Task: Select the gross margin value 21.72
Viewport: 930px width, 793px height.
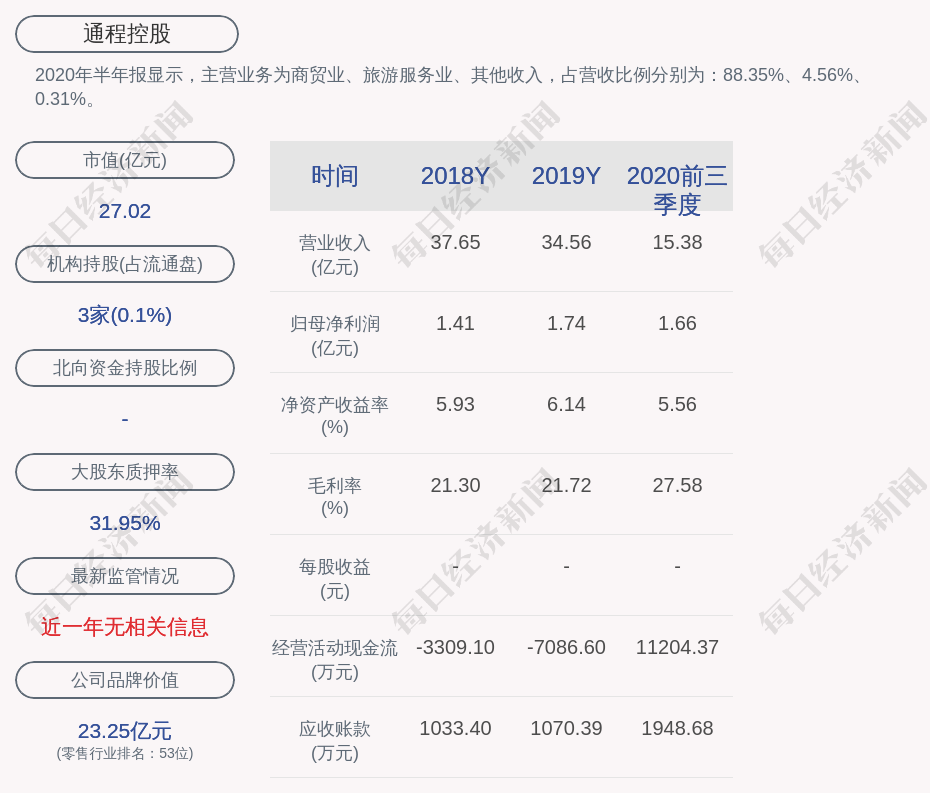Action: tap(566, 486)
